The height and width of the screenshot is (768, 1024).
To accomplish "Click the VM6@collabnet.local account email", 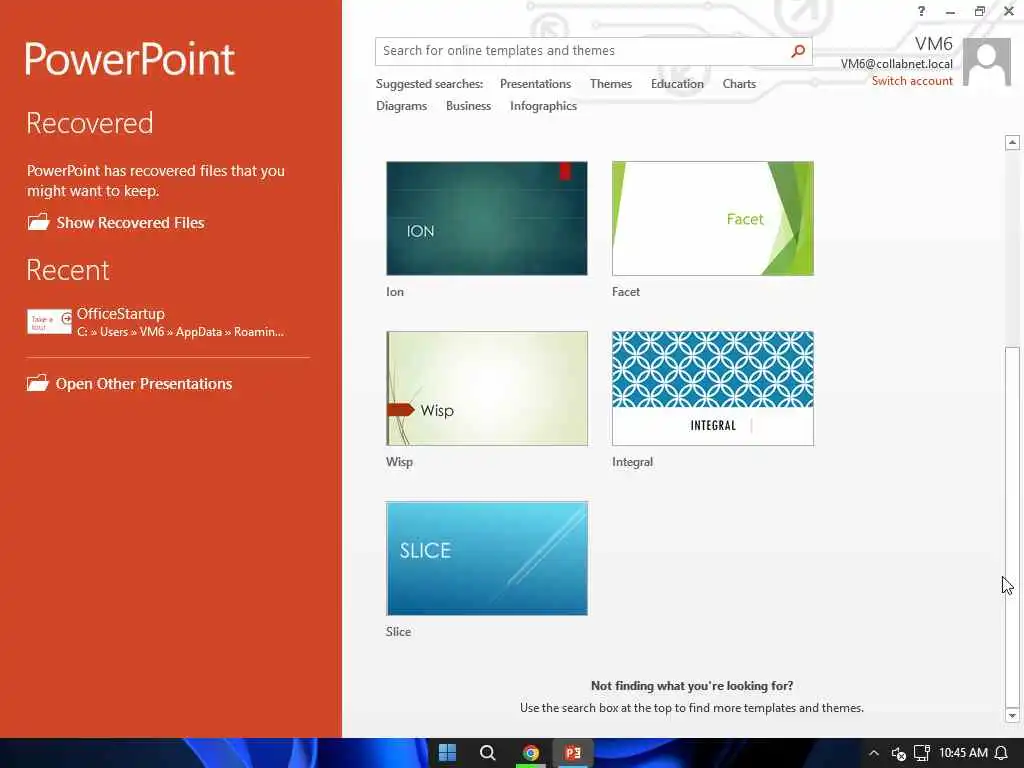I will (x=896, y=64).
